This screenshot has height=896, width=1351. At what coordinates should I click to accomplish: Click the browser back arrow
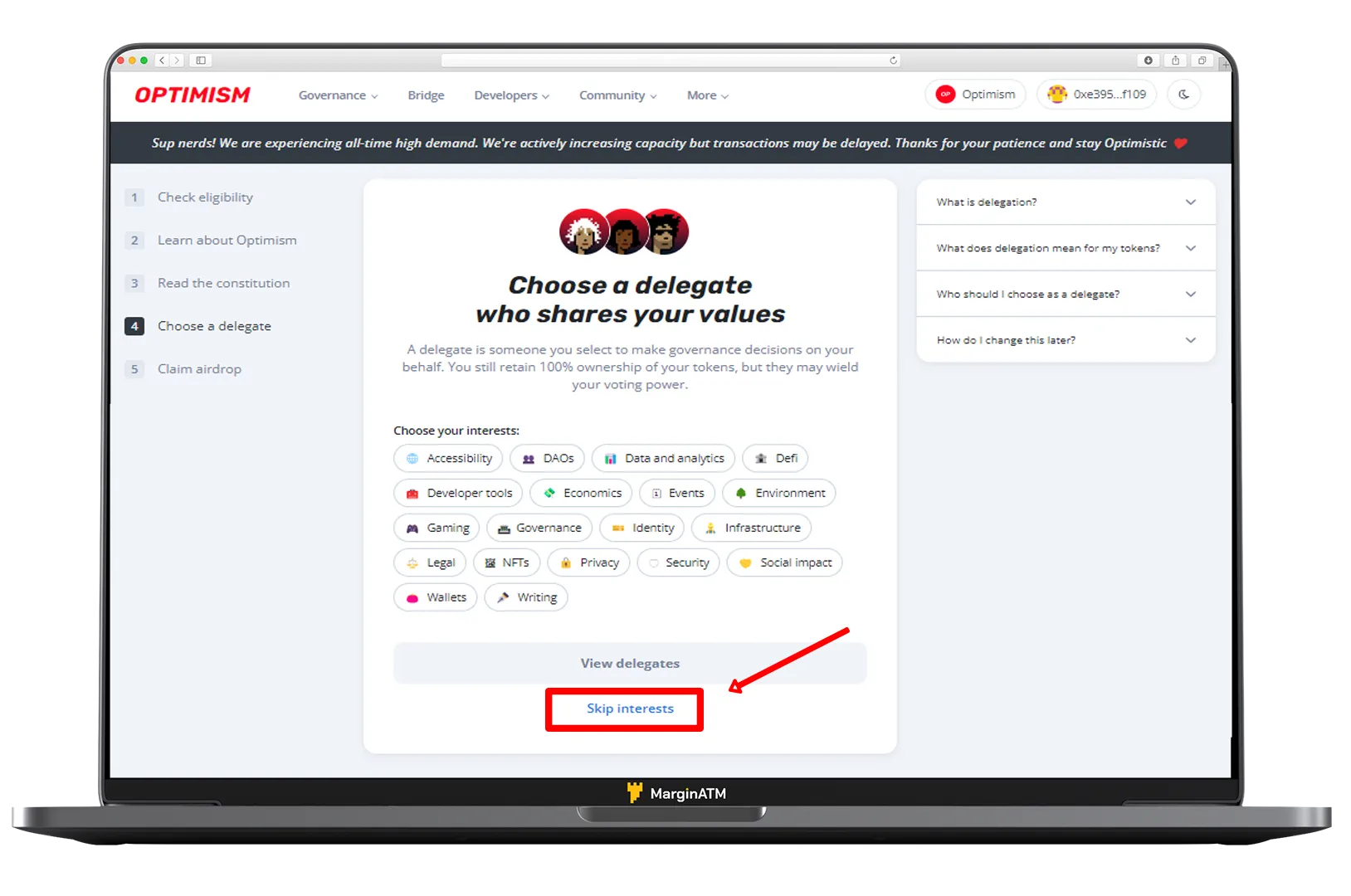click(x=162, y=61)
